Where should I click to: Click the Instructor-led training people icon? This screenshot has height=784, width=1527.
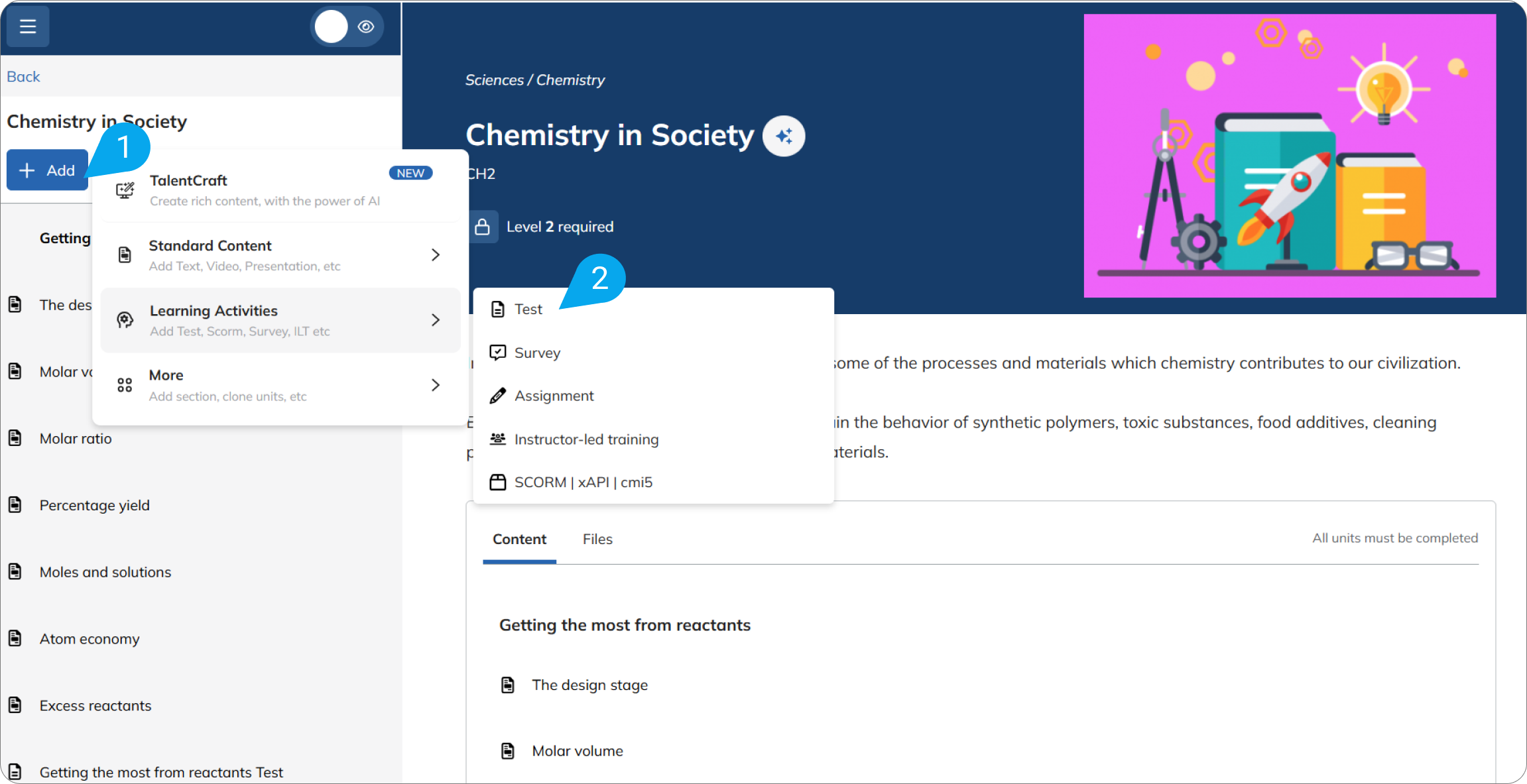[x=497, y=439]
